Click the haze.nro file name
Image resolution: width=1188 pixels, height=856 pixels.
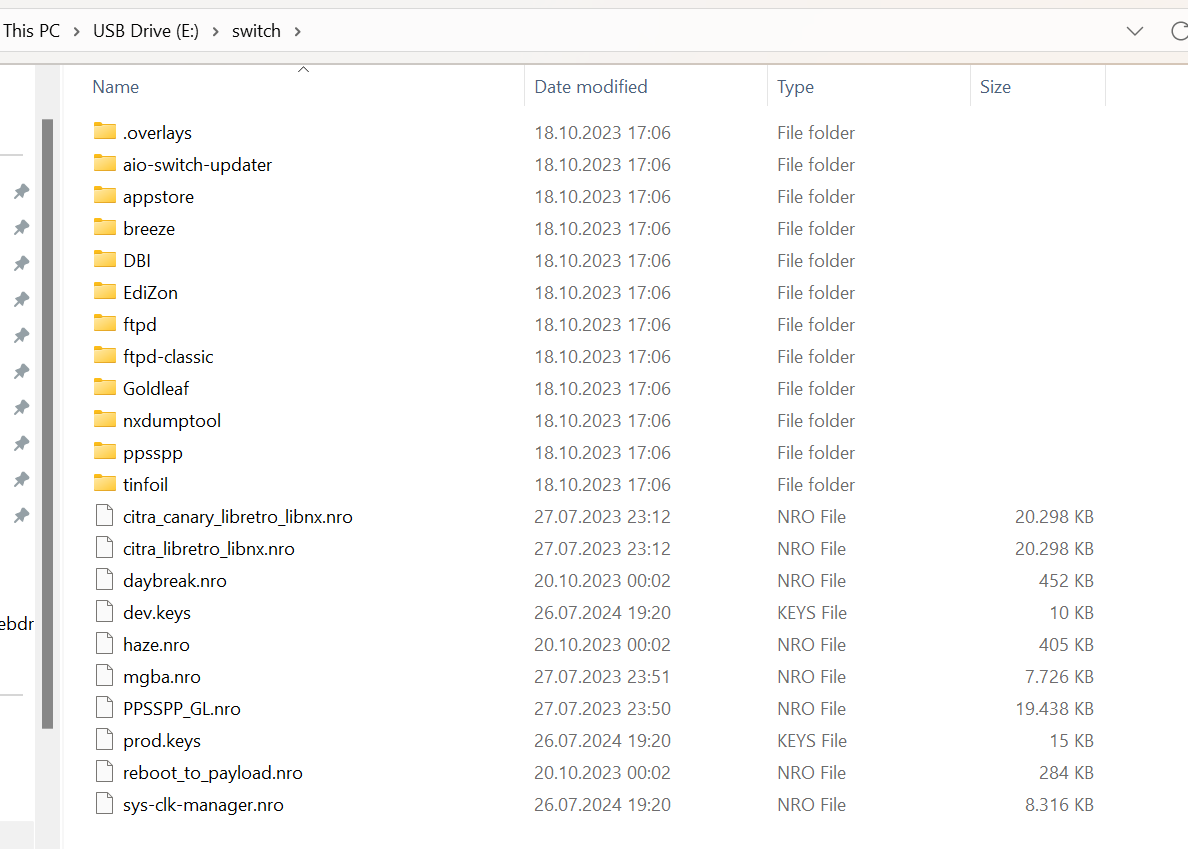pyautogui.click(x=157, y=645)
